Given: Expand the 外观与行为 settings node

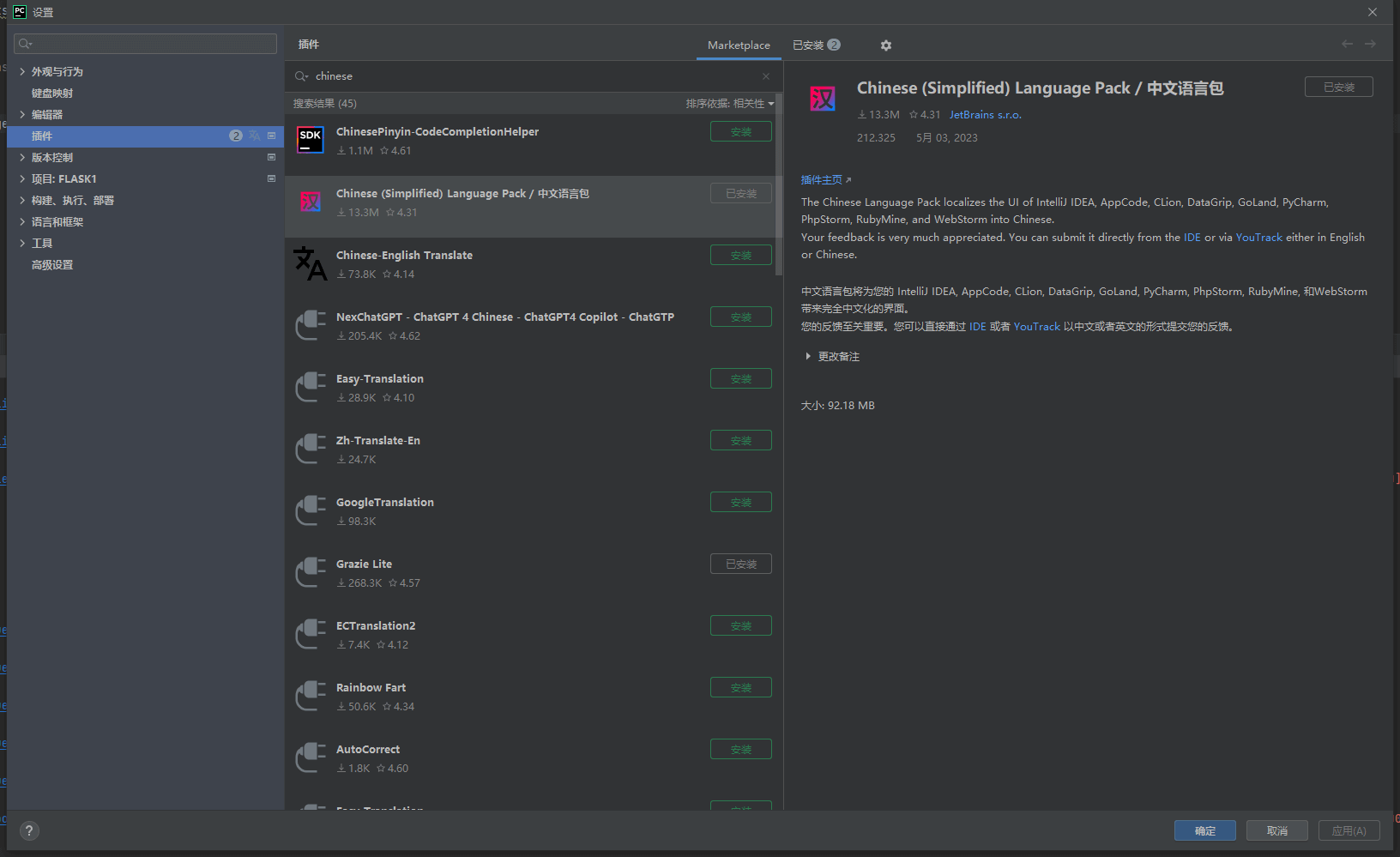Looking at the screenshot, I should coord(22,71).
